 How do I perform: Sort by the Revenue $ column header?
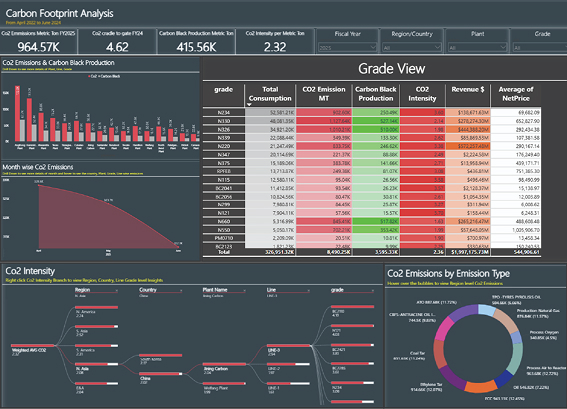(468, 90)
